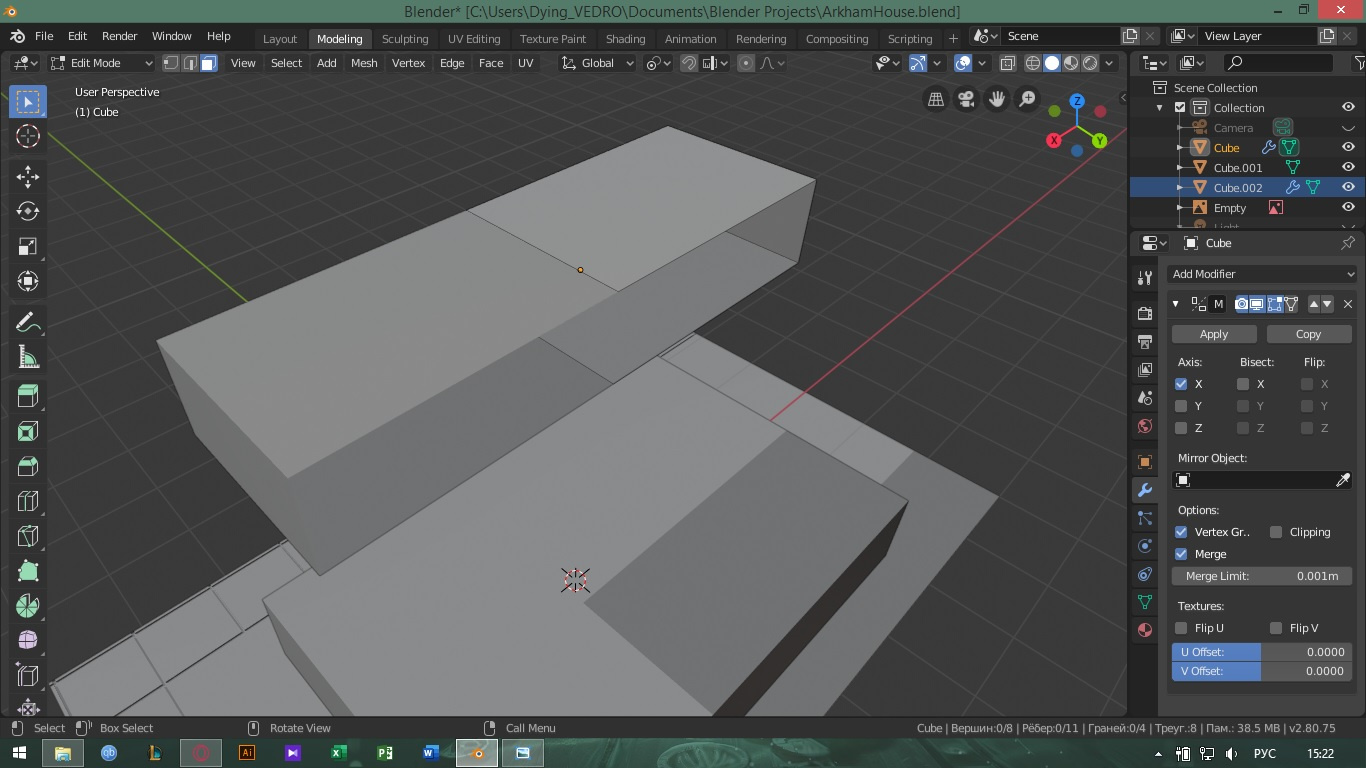This screenshot has width=1366, height=768.
Task: Open the Object Data properties tab
Action: pos(1145,602)
